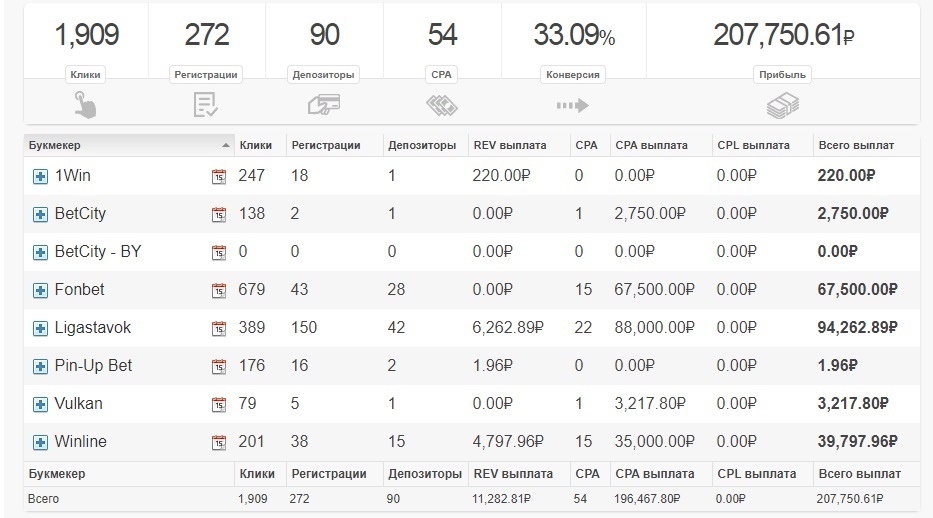The height and width of the screenshot is (518, 933).
Task: Expand the BetCity row details
Action: pyautogui.click(x=41, y=214)
